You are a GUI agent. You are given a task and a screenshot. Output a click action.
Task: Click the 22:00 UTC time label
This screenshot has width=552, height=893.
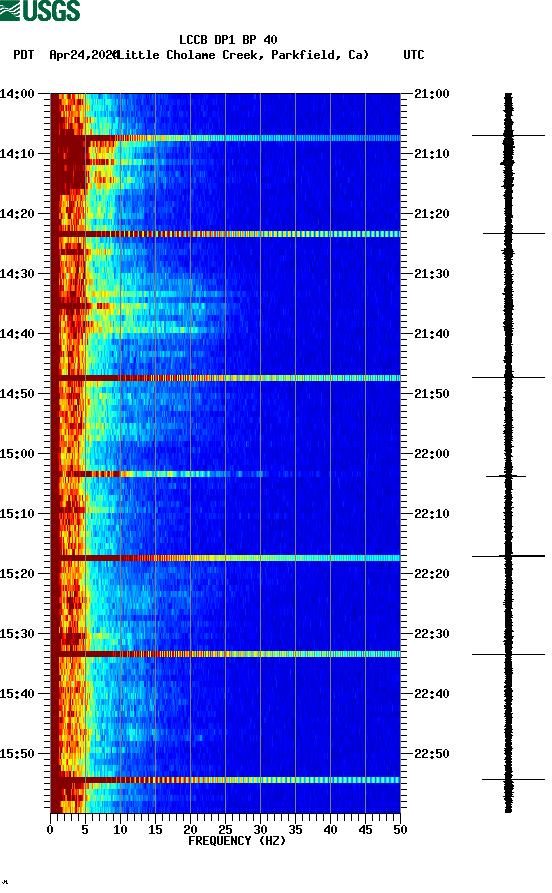coord(432,453)
